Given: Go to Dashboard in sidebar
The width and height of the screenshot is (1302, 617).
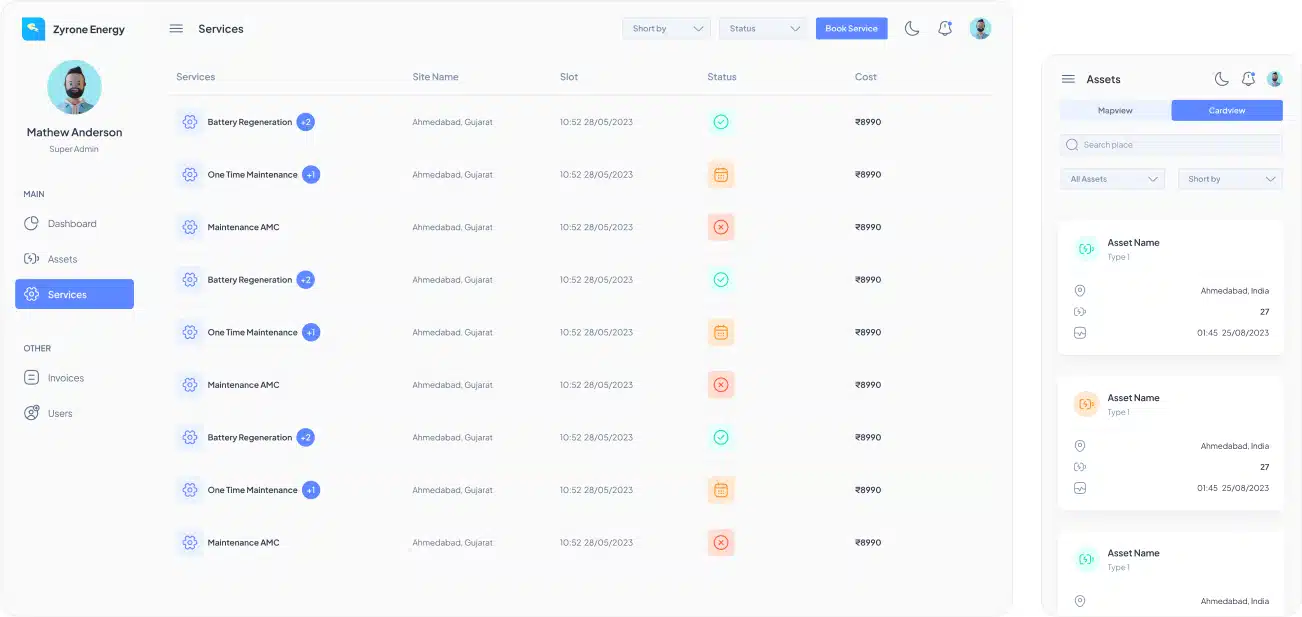Looking at the screenshot, I should (x=72, y=224).
